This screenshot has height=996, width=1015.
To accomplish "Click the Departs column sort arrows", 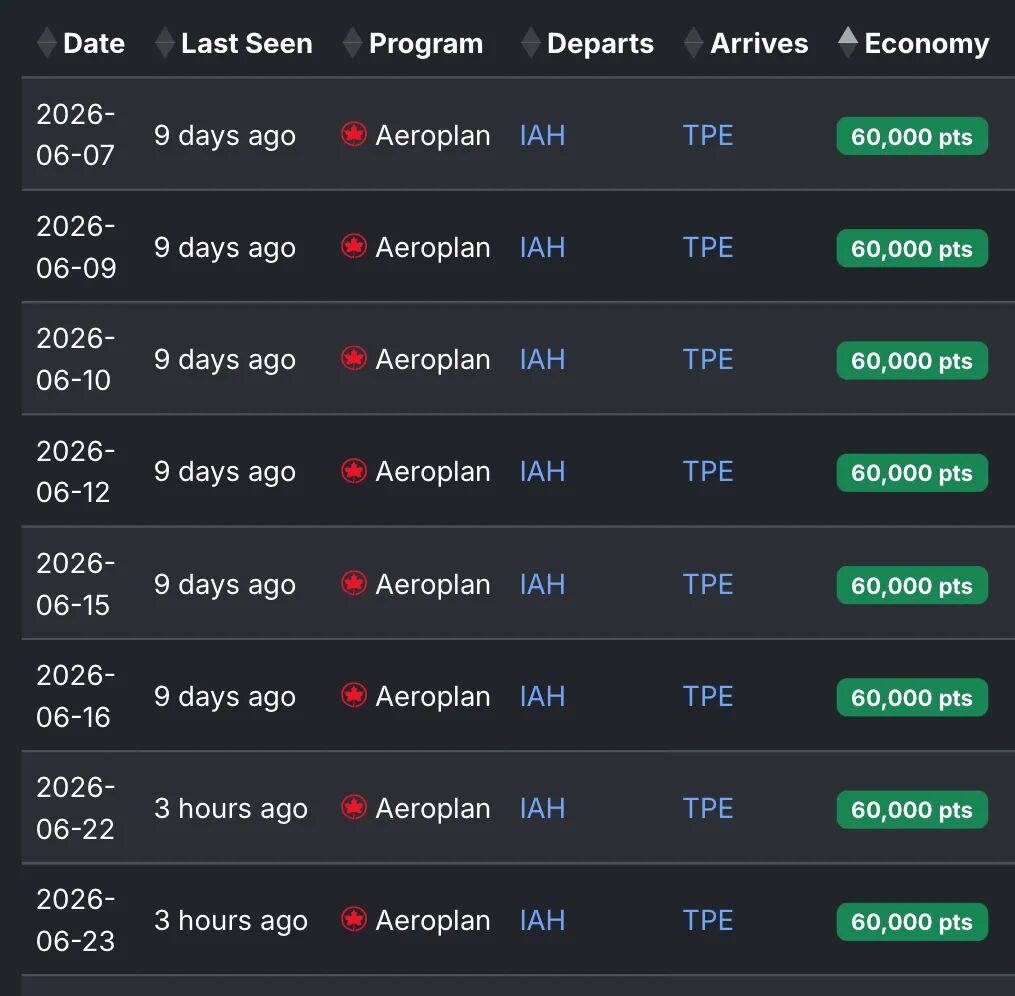I will point(531,43).
